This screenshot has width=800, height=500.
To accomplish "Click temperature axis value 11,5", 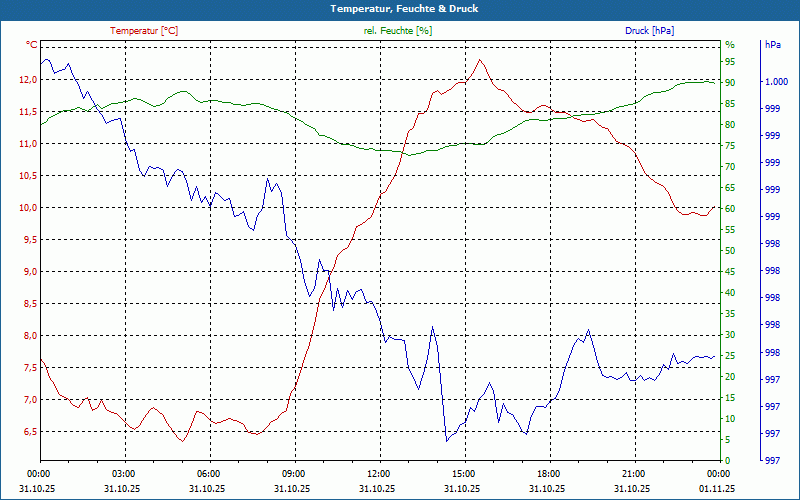I will coord(29,112).
